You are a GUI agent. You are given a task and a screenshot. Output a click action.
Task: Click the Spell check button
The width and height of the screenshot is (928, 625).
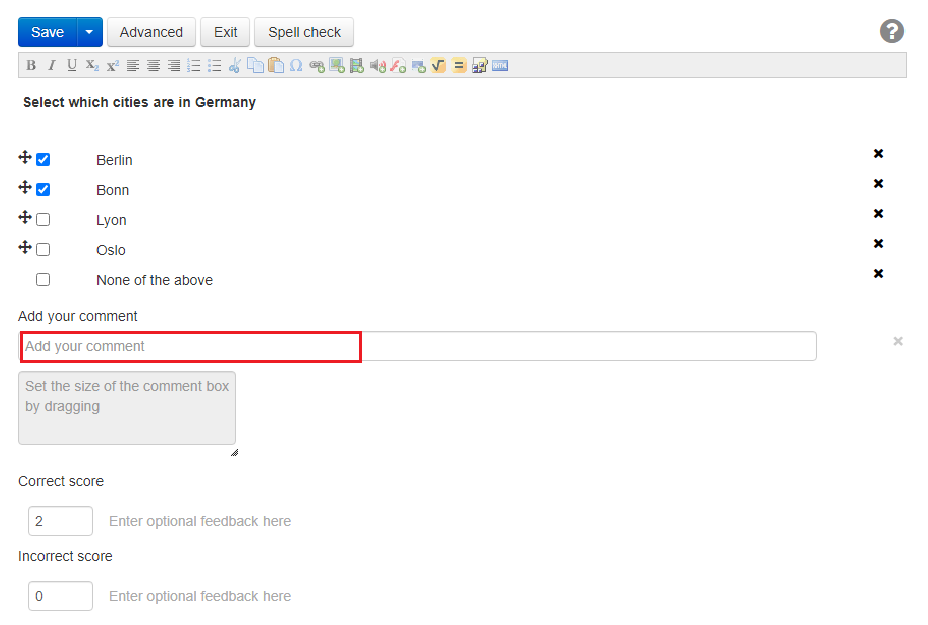[x=304, y=32]
